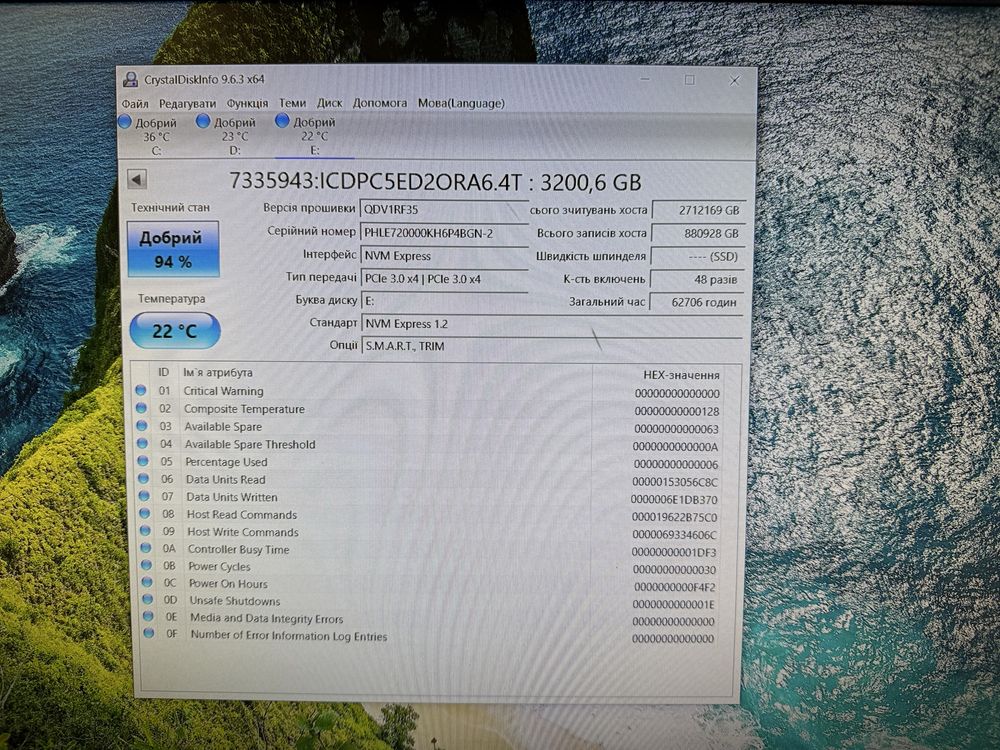Select the Data Units Read row
Image resolution: width=1000 pixels, height=750 pixels.
click(x=427, y=480)
